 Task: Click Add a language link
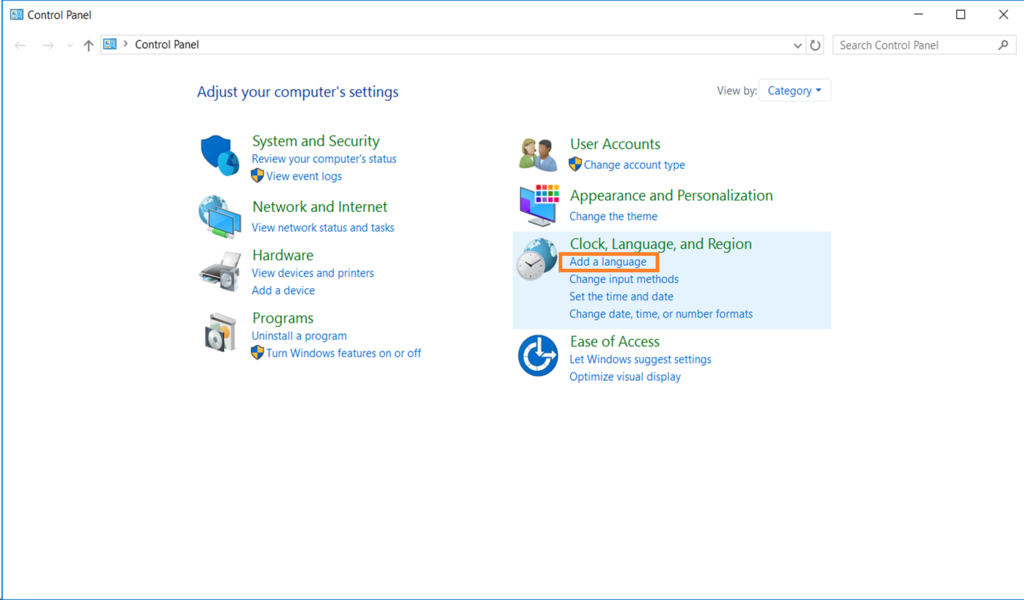click(x=608, y=262)
